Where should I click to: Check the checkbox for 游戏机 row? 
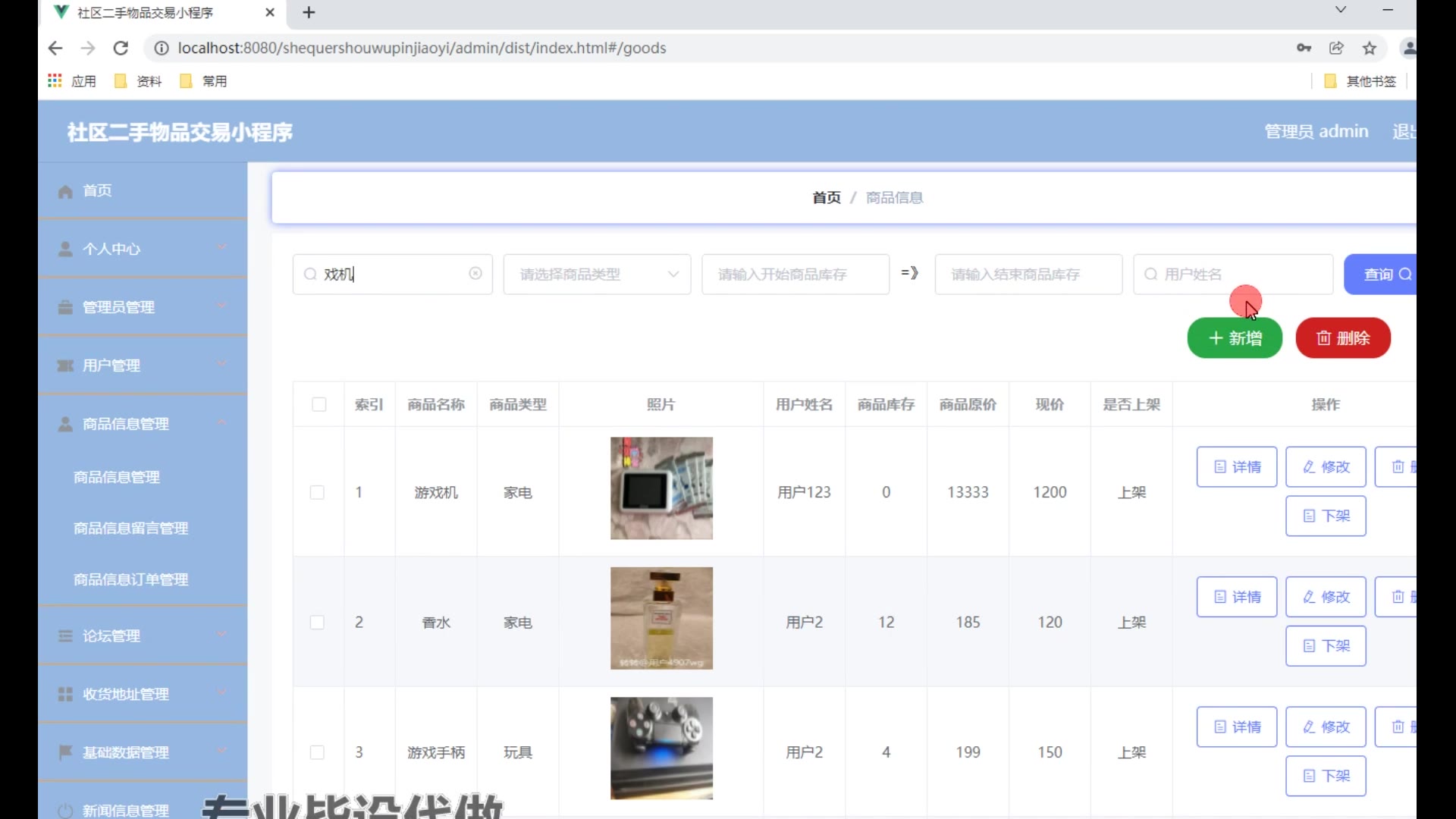tap(317, 492)
